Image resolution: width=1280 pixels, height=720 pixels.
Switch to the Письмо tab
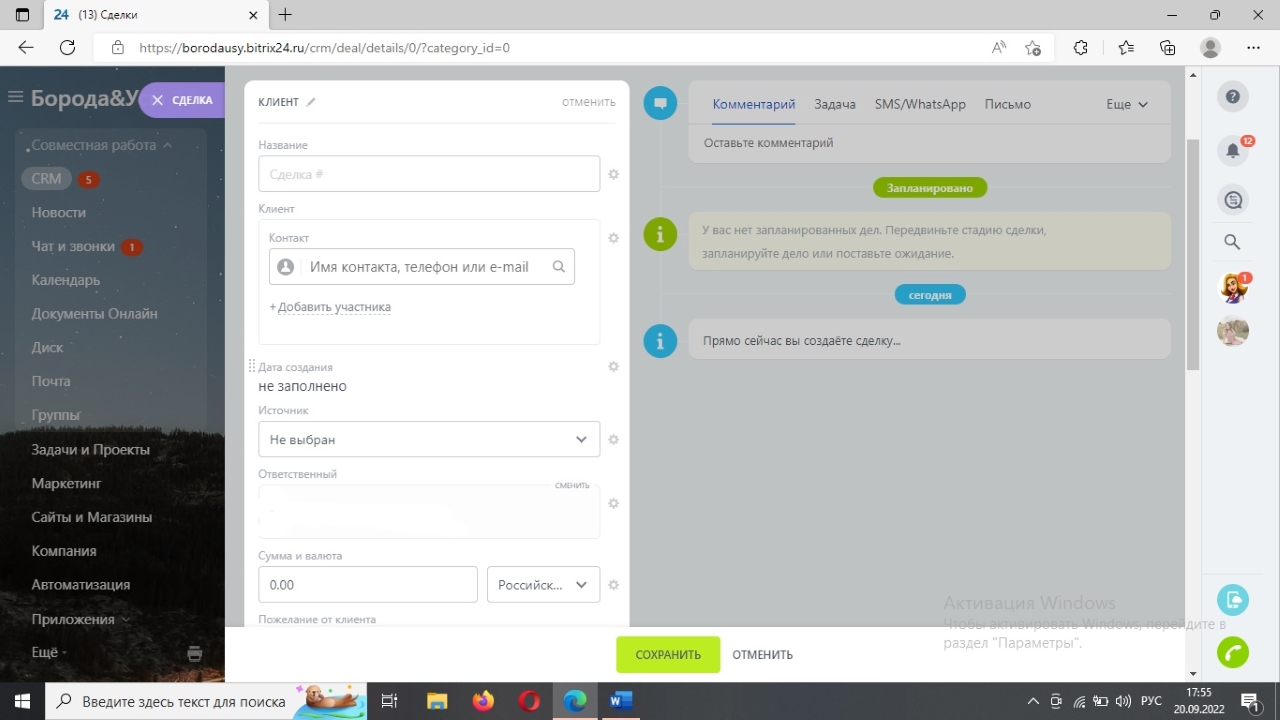[x=1008, y=104]
